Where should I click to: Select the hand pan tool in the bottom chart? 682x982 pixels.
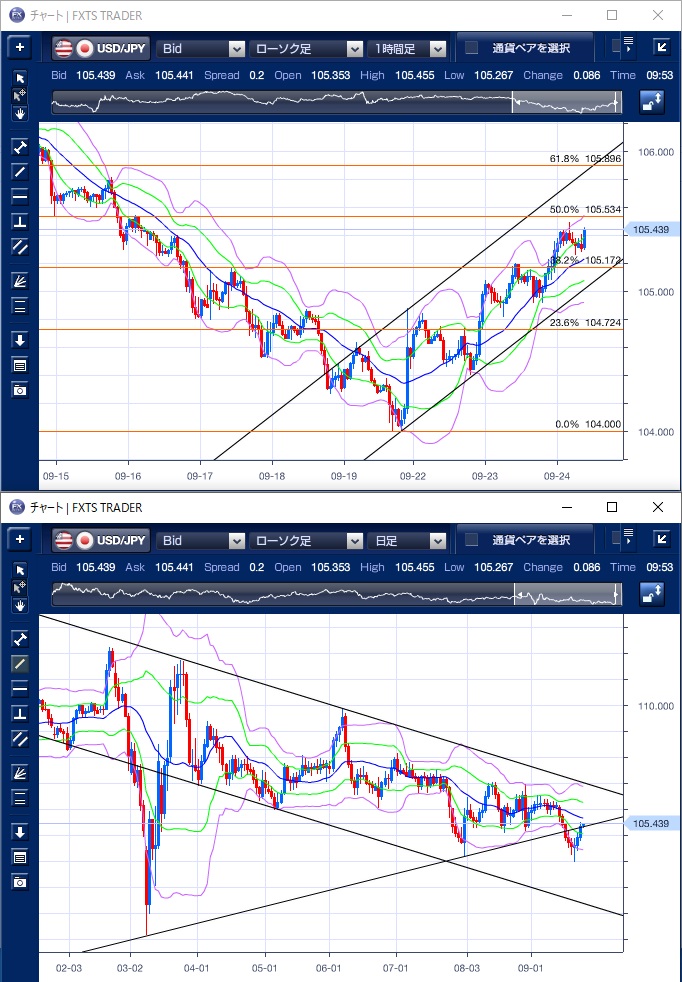(20, 605)
